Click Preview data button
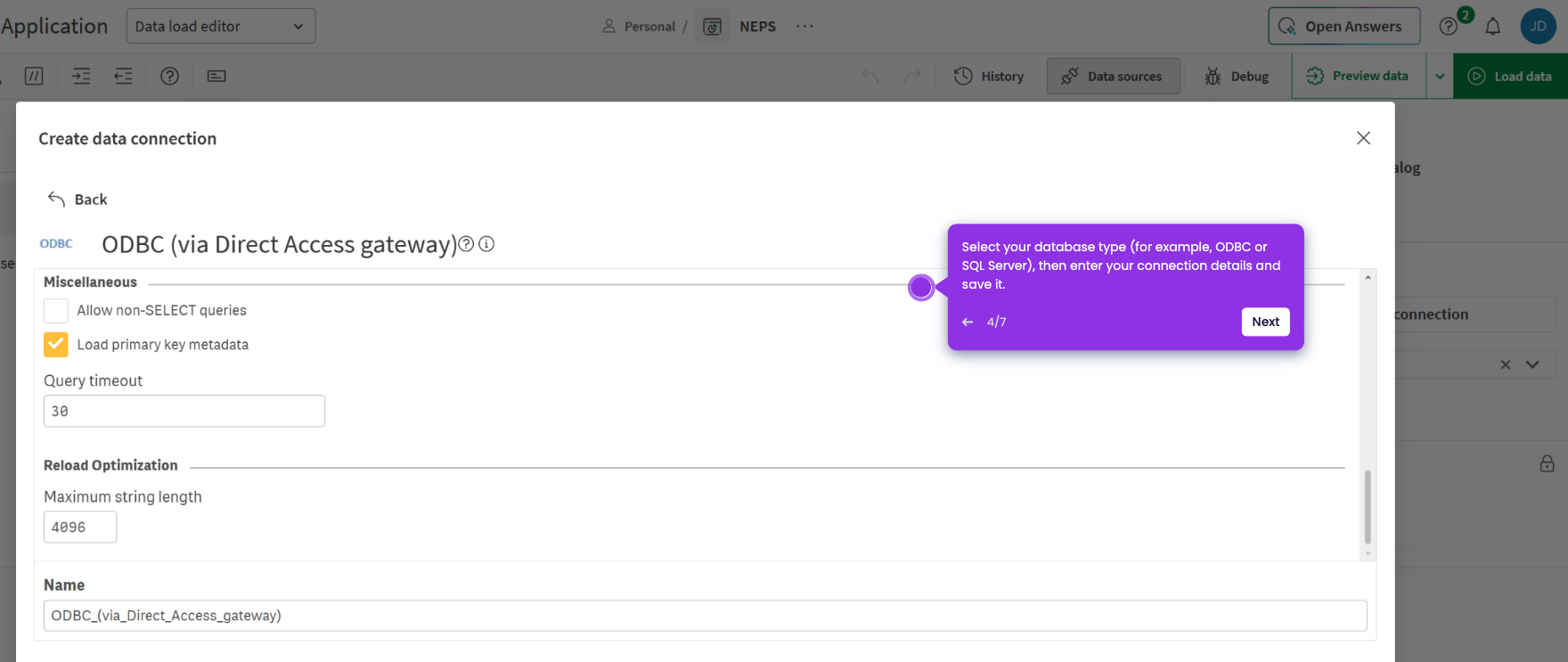Viewport: 1568px width, 662px height. coord(1359,76)
